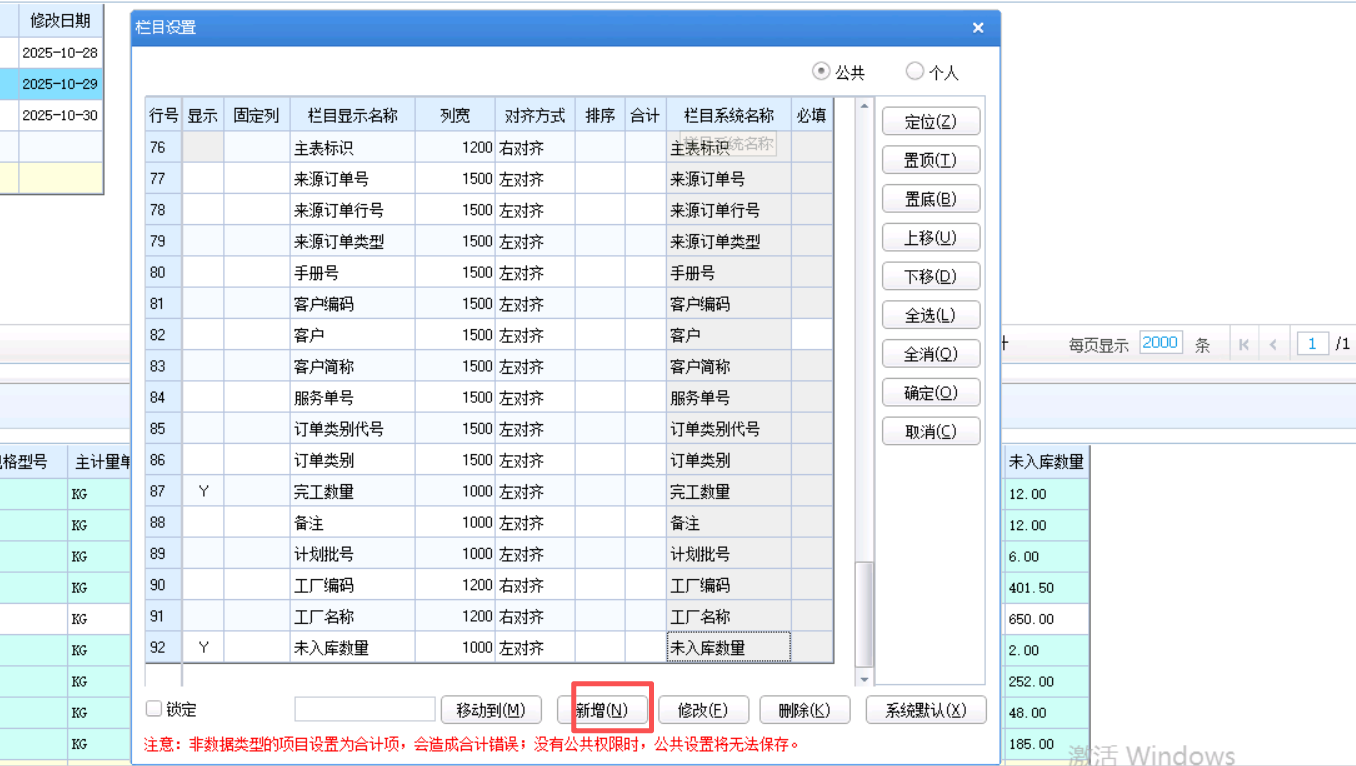Click the input field beside 移动到(M)

(364, 710)
